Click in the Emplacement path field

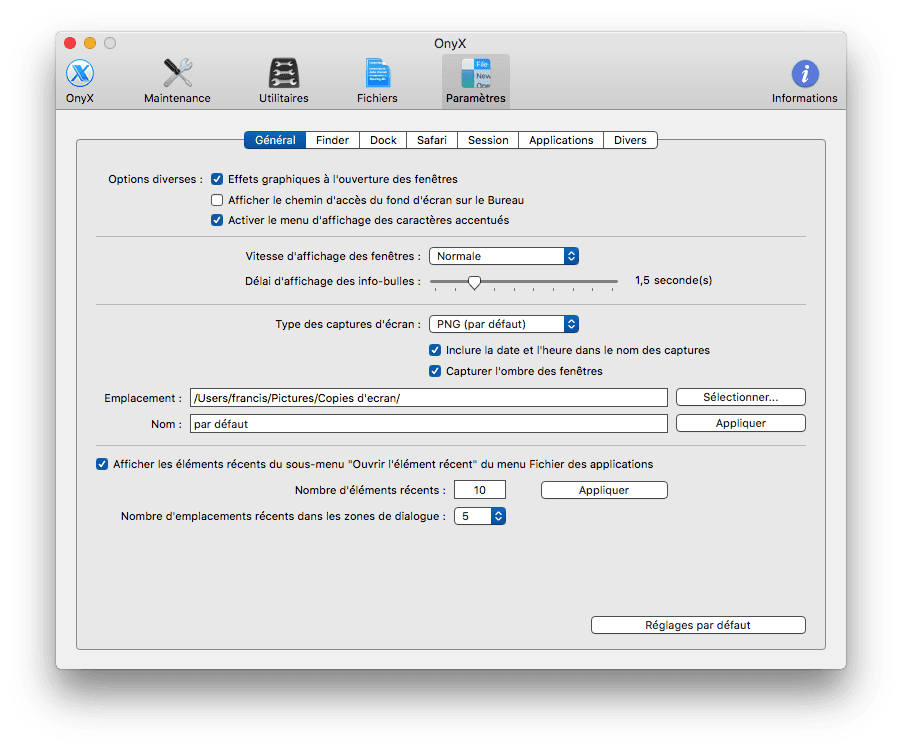click(429, 398)
